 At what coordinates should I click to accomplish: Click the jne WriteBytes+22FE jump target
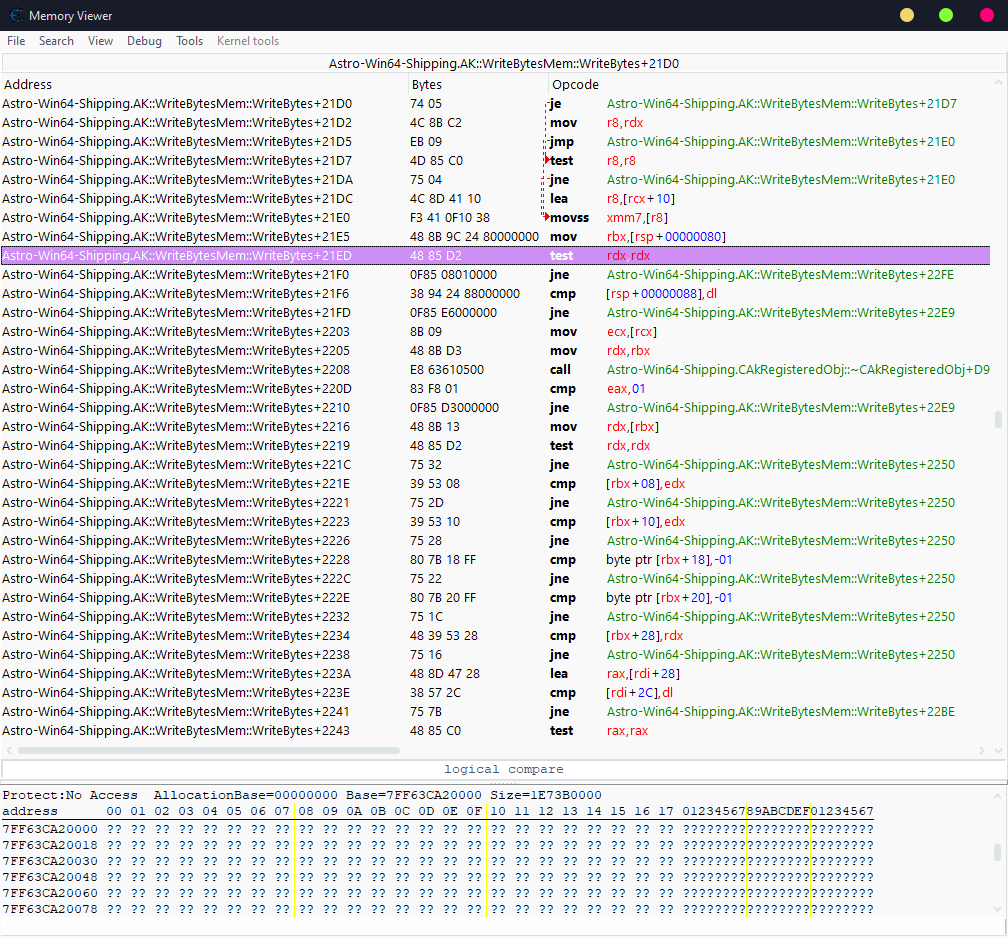780,275
